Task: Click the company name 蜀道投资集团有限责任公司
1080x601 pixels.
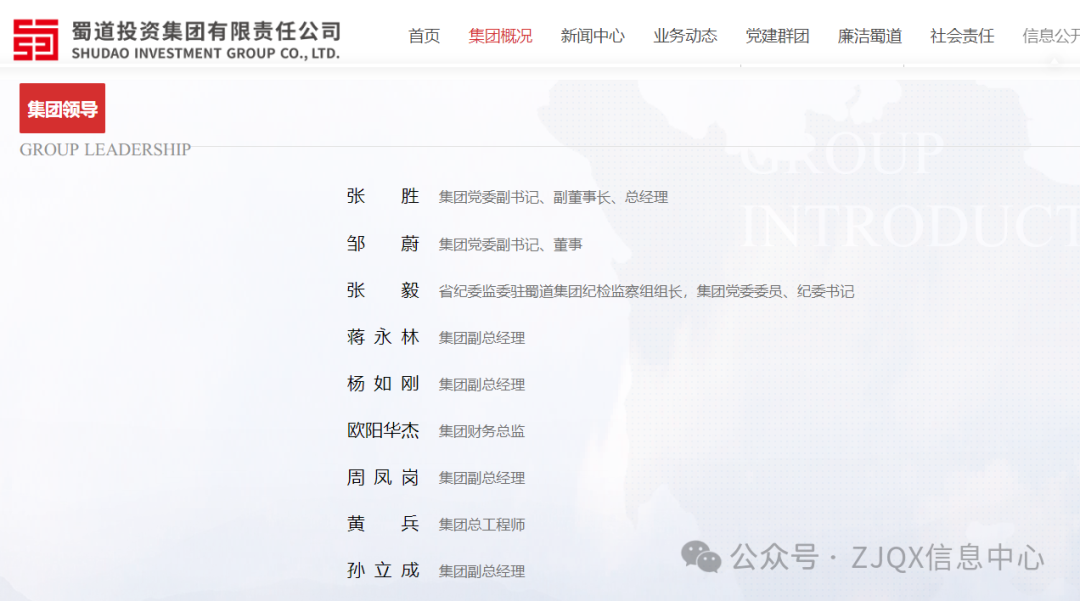Action: pos(206,30)
